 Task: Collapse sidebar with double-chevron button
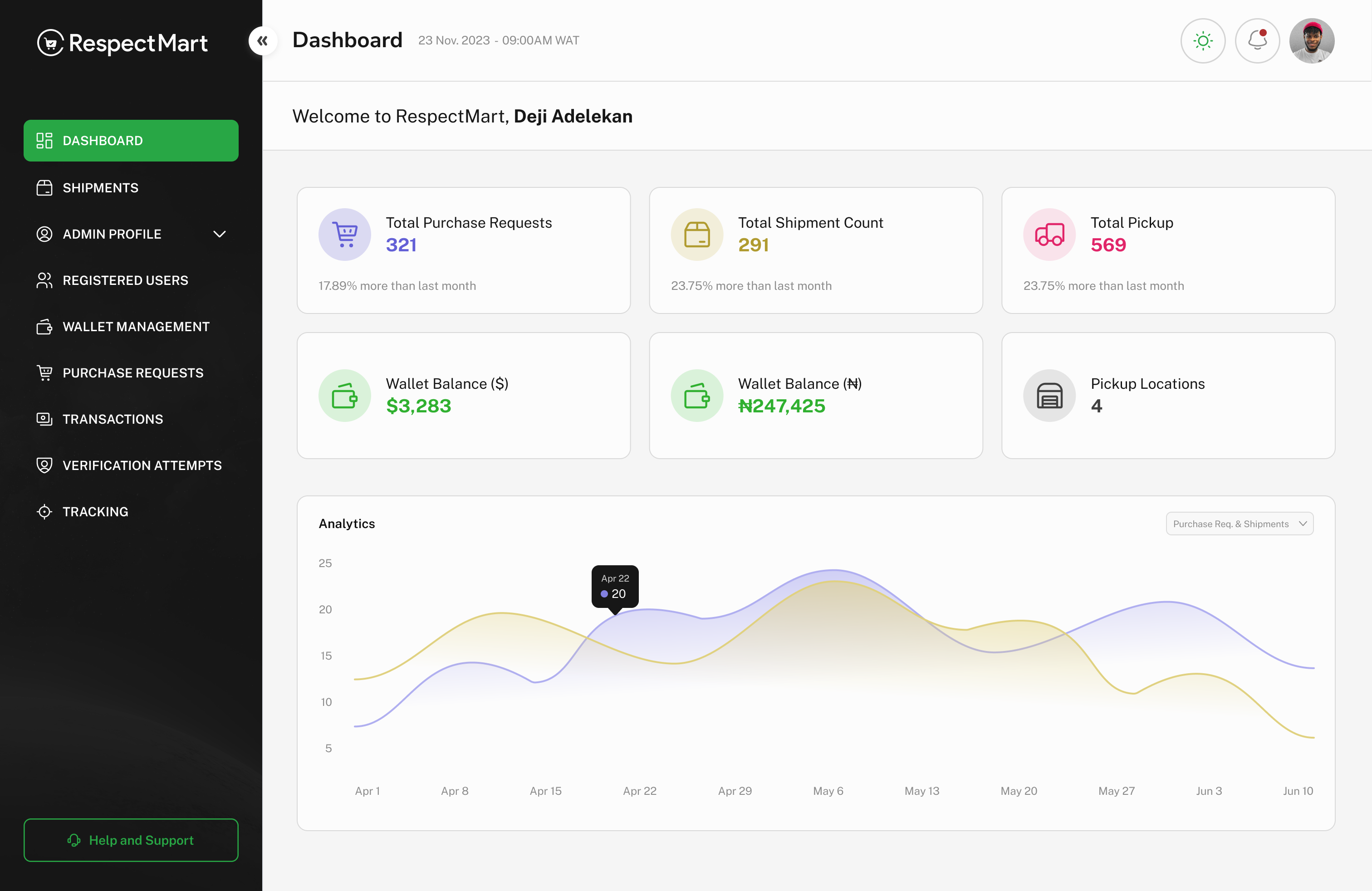(263, 41)
